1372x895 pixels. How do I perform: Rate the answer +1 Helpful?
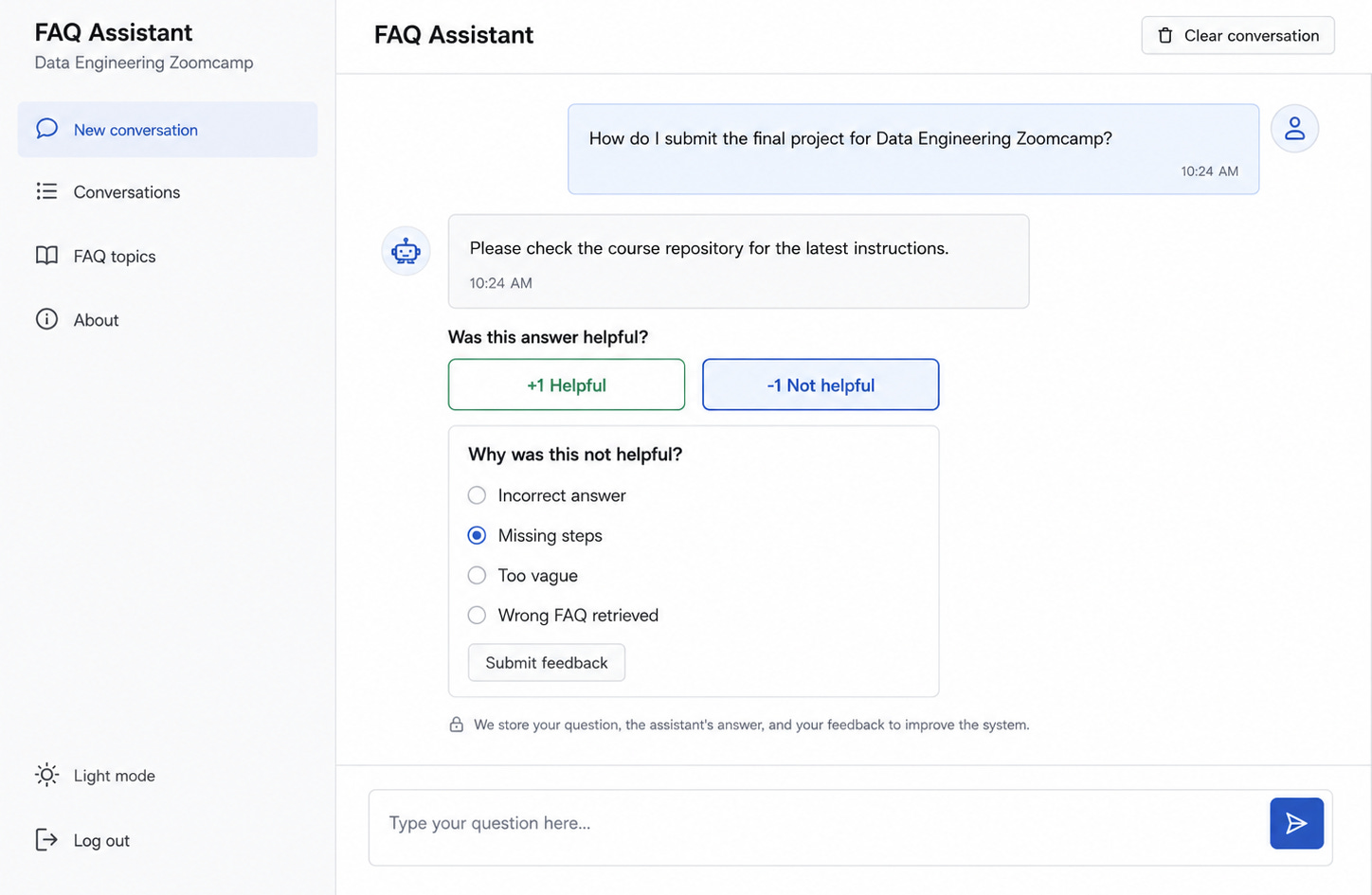[567, 385]
